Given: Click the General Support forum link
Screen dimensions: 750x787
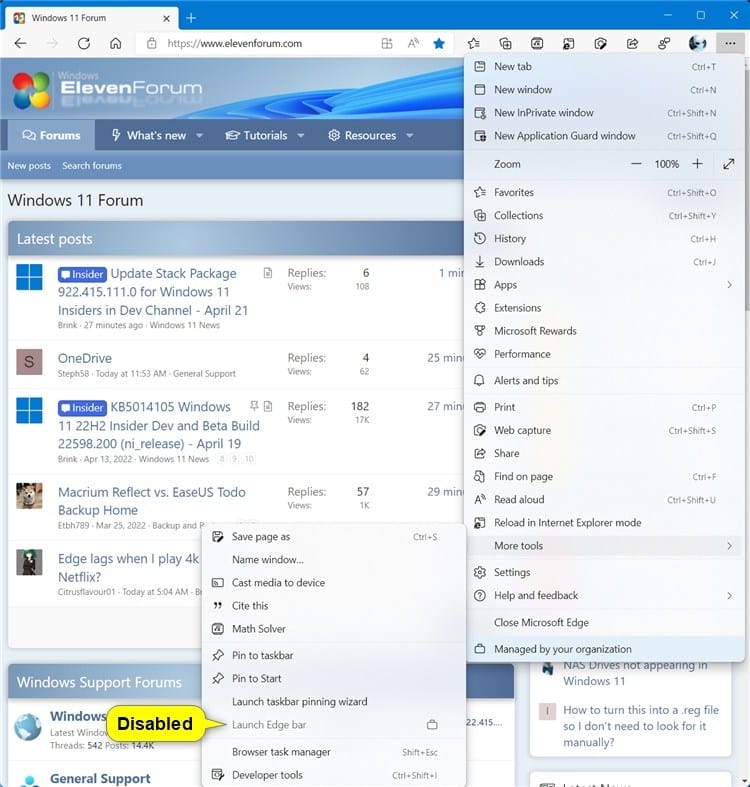Looking at the screenshot, I should point(100,778).
